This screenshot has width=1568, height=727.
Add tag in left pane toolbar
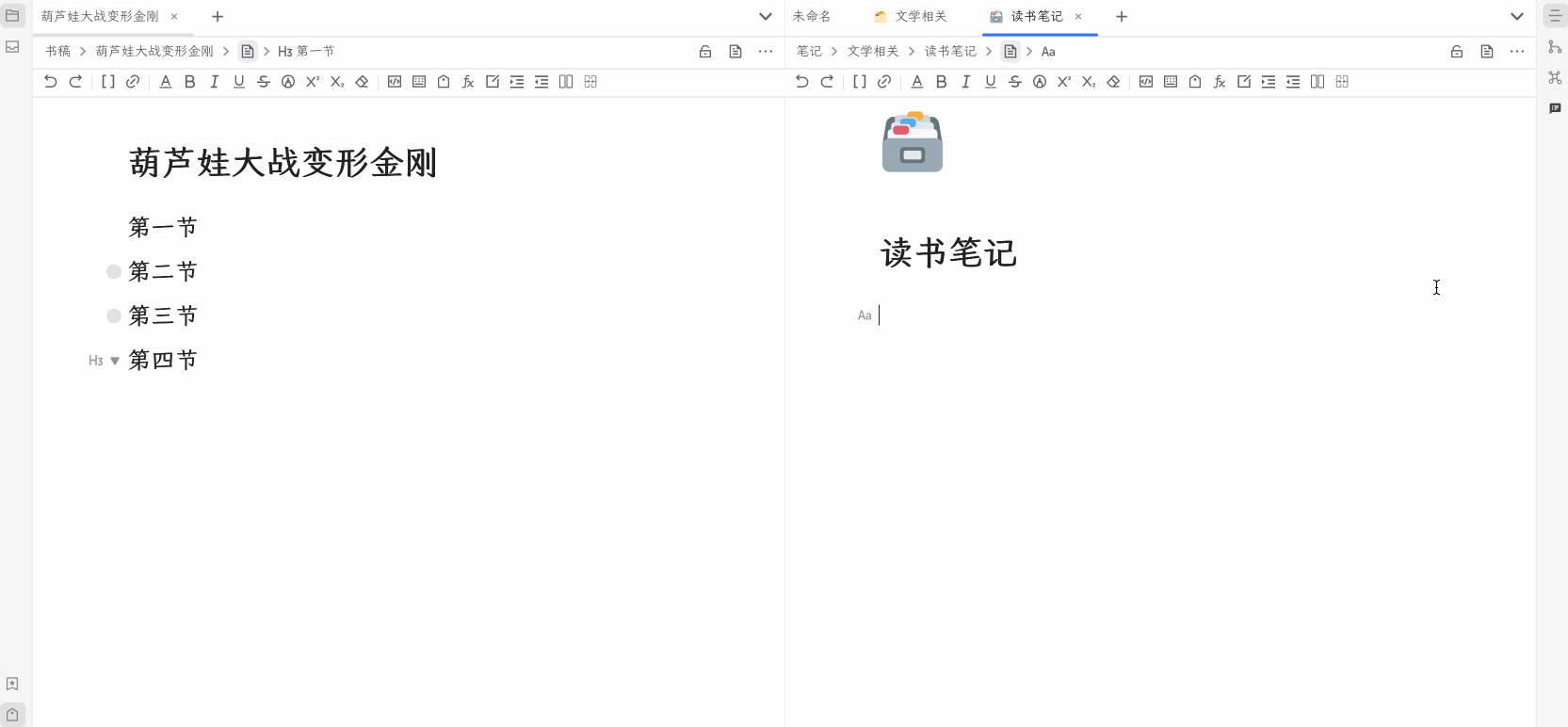click(444, 82)
